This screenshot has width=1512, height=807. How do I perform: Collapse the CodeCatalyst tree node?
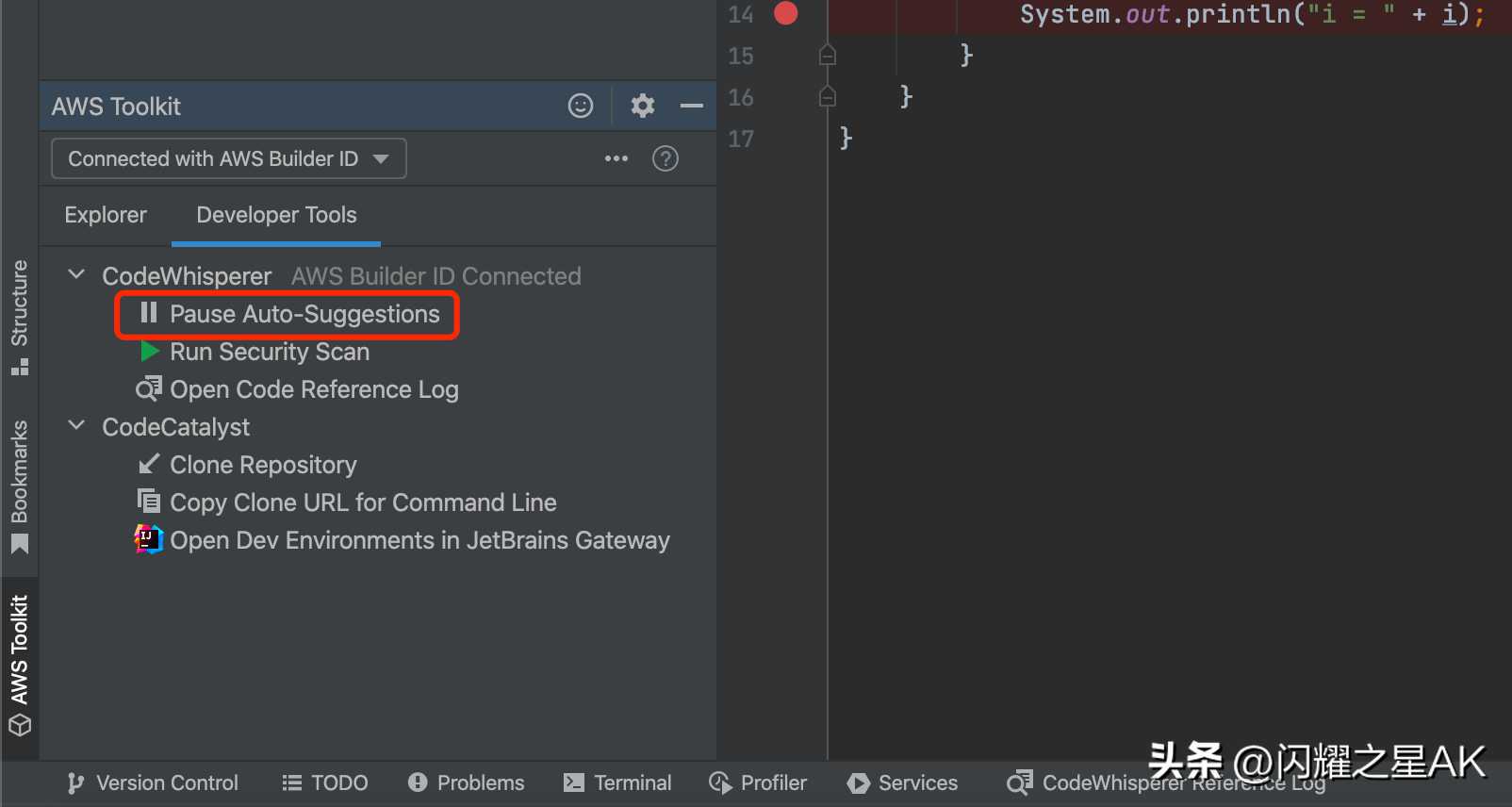pos(77,426)
